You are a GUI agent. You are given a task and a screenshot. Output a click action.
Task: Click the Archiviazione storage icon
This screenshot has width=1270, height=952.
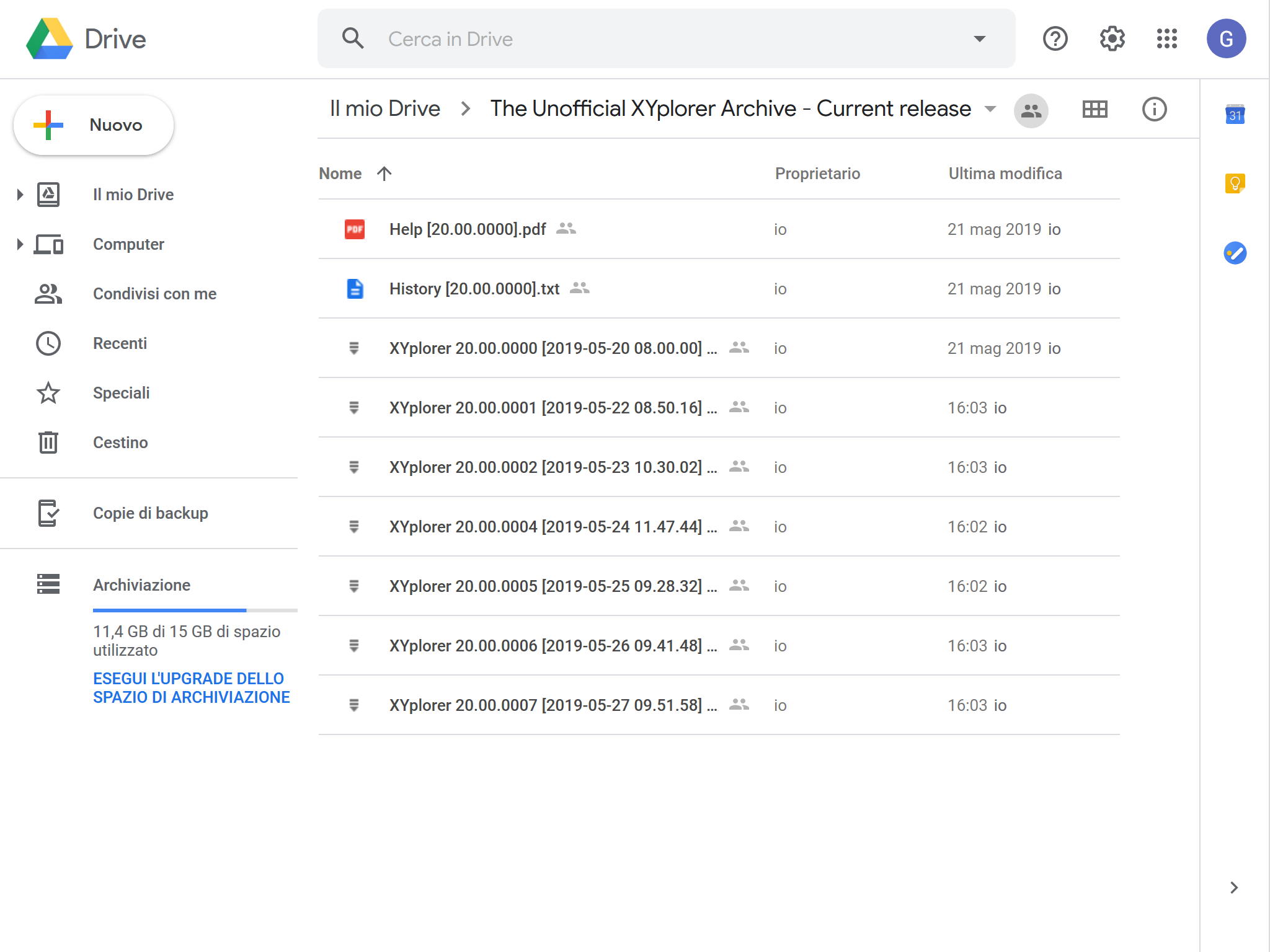pyautogui.click(x=48, y=584)
